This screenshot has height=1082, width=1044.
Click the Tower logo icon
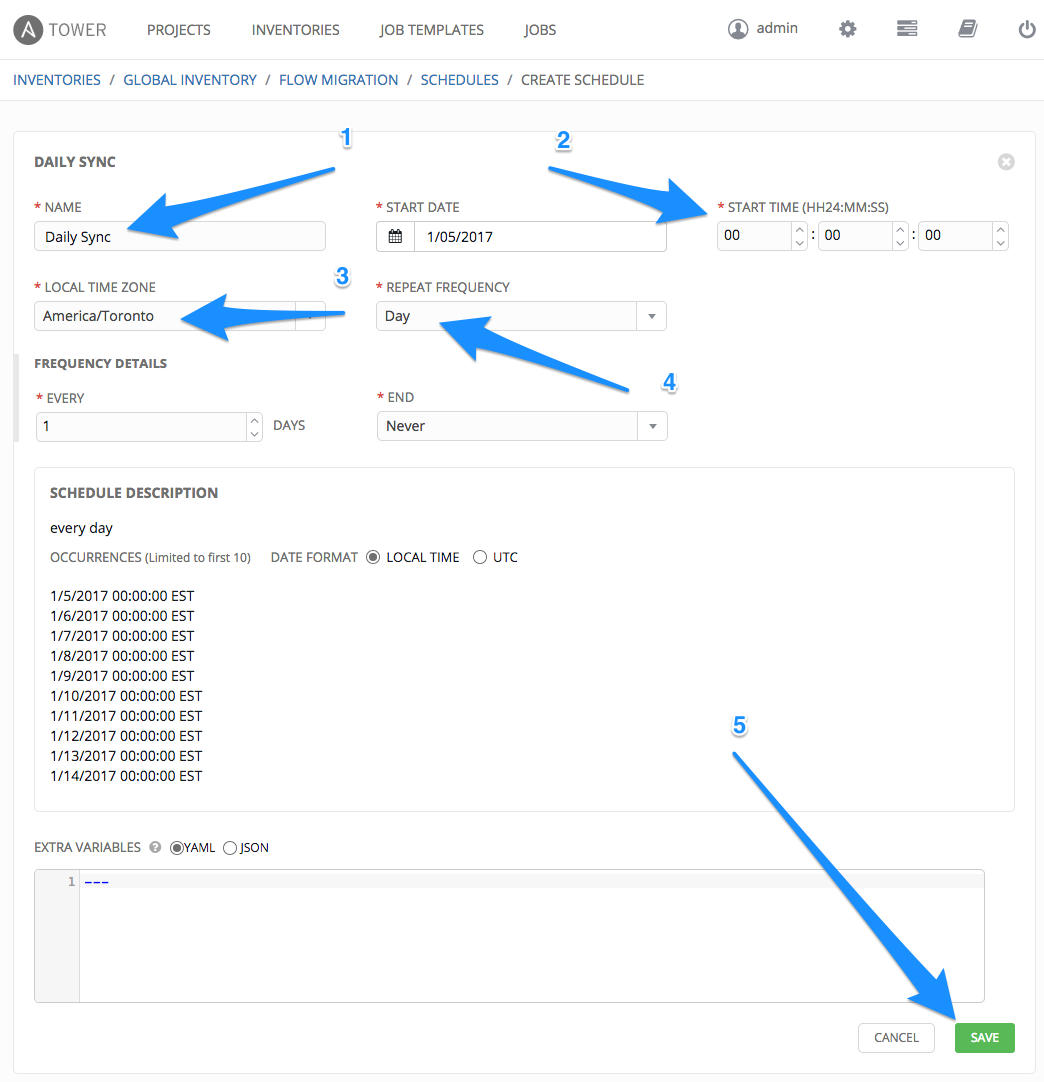pyautogui.click(x=28, y=30)
